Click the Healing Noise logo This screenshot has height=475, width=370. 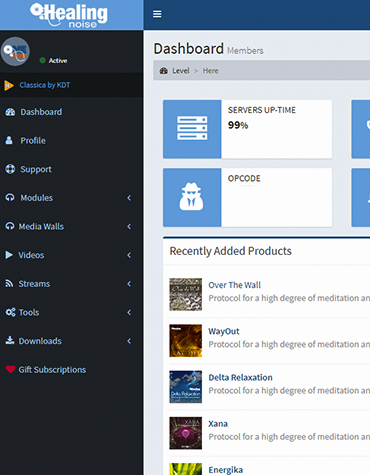click(69, 15)
